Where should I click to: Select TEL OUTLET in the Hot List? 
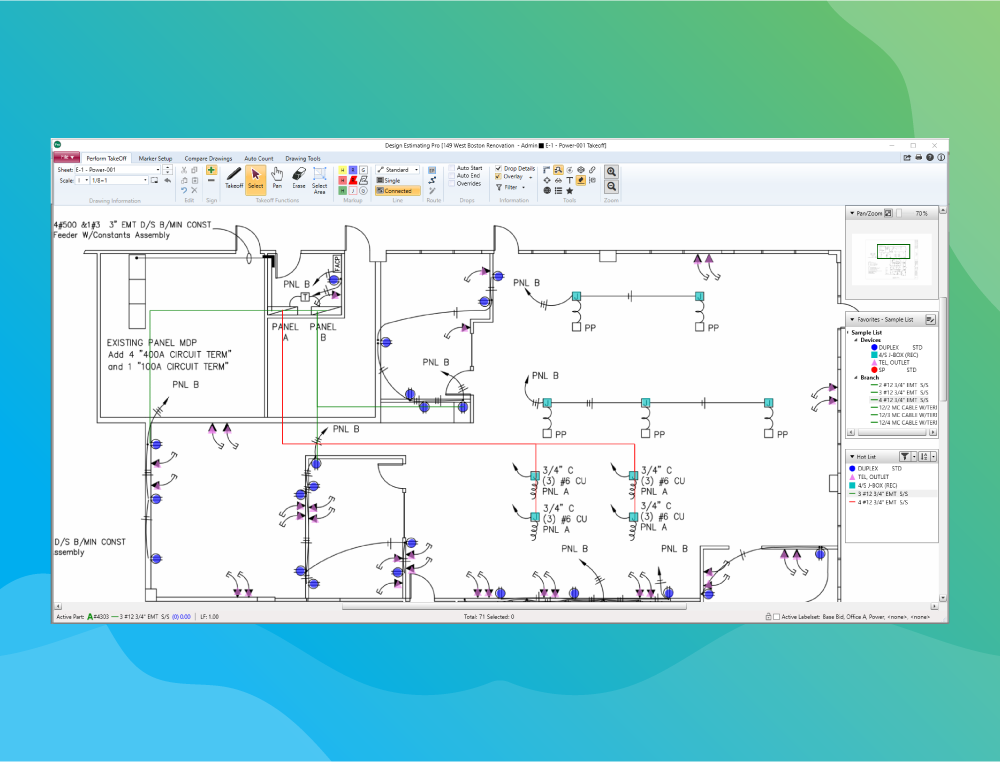pyautogui.click(x=877, y=477)
